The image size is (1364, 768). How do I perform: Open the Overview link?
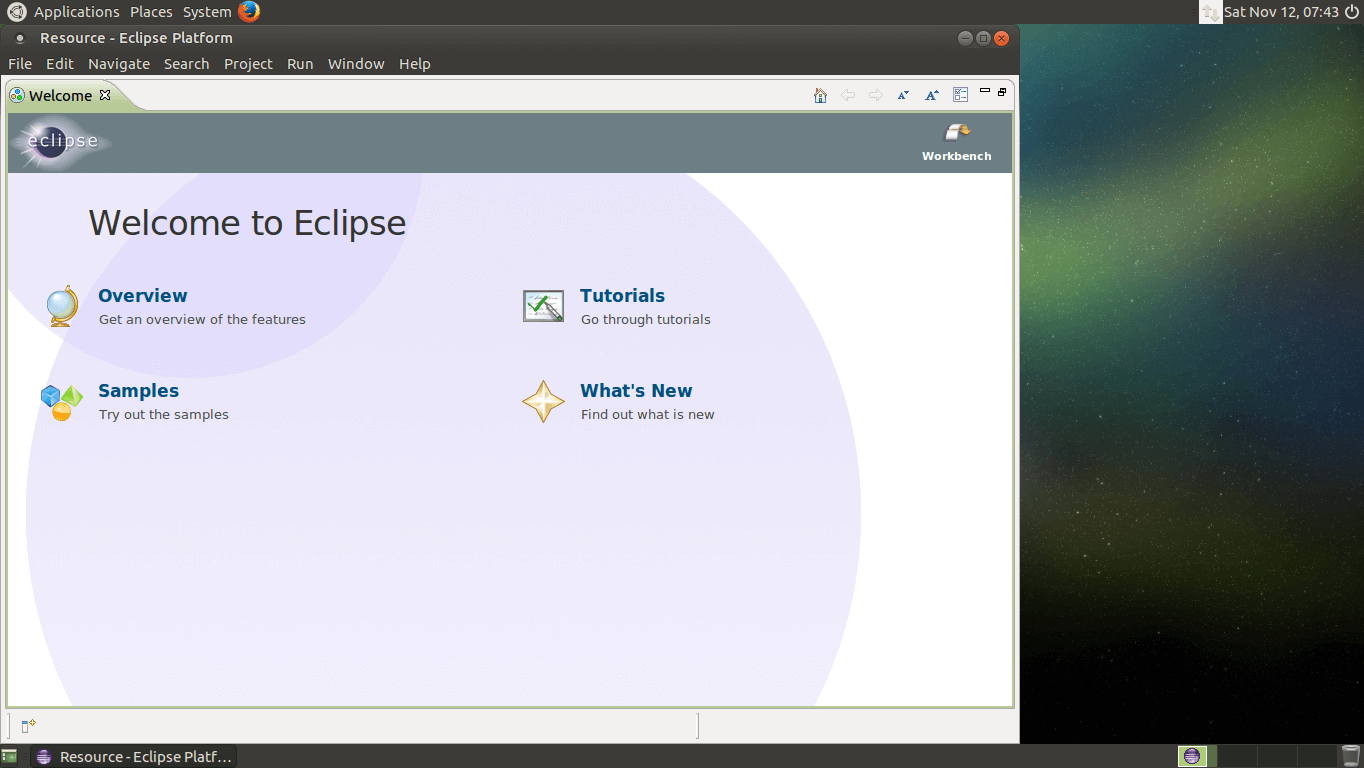click(x=143, y=296)
